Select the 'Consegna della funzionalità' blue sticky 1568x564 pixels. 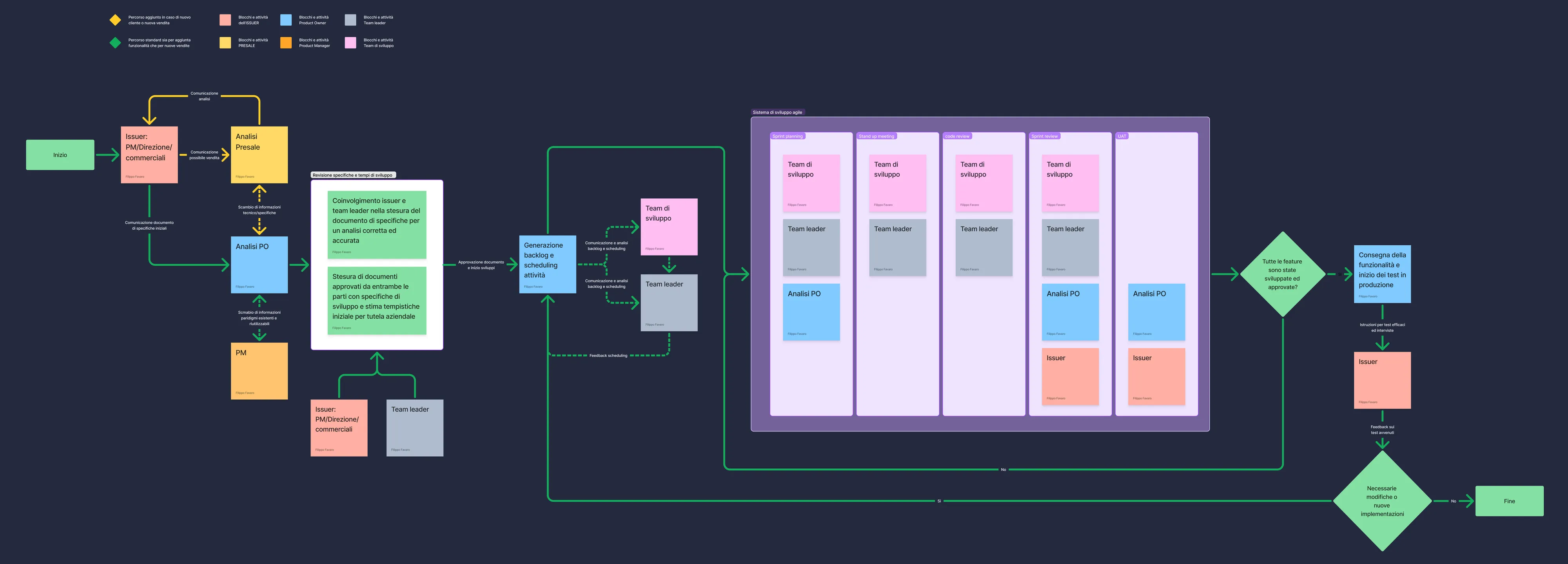click(x=1382, y=274)
